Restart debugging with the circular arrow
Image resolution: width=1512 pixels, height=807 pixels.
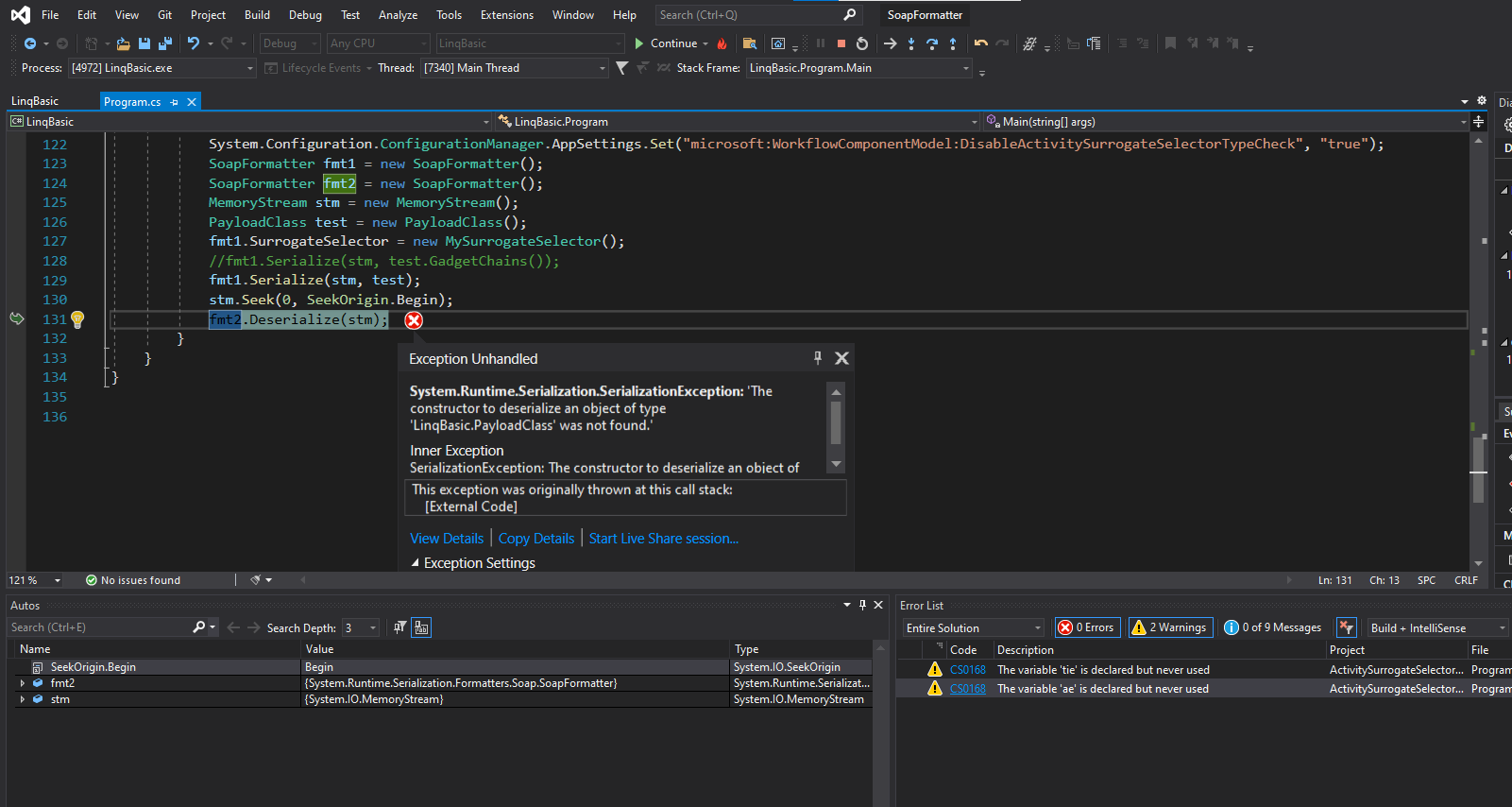click(x=862, y=43)
